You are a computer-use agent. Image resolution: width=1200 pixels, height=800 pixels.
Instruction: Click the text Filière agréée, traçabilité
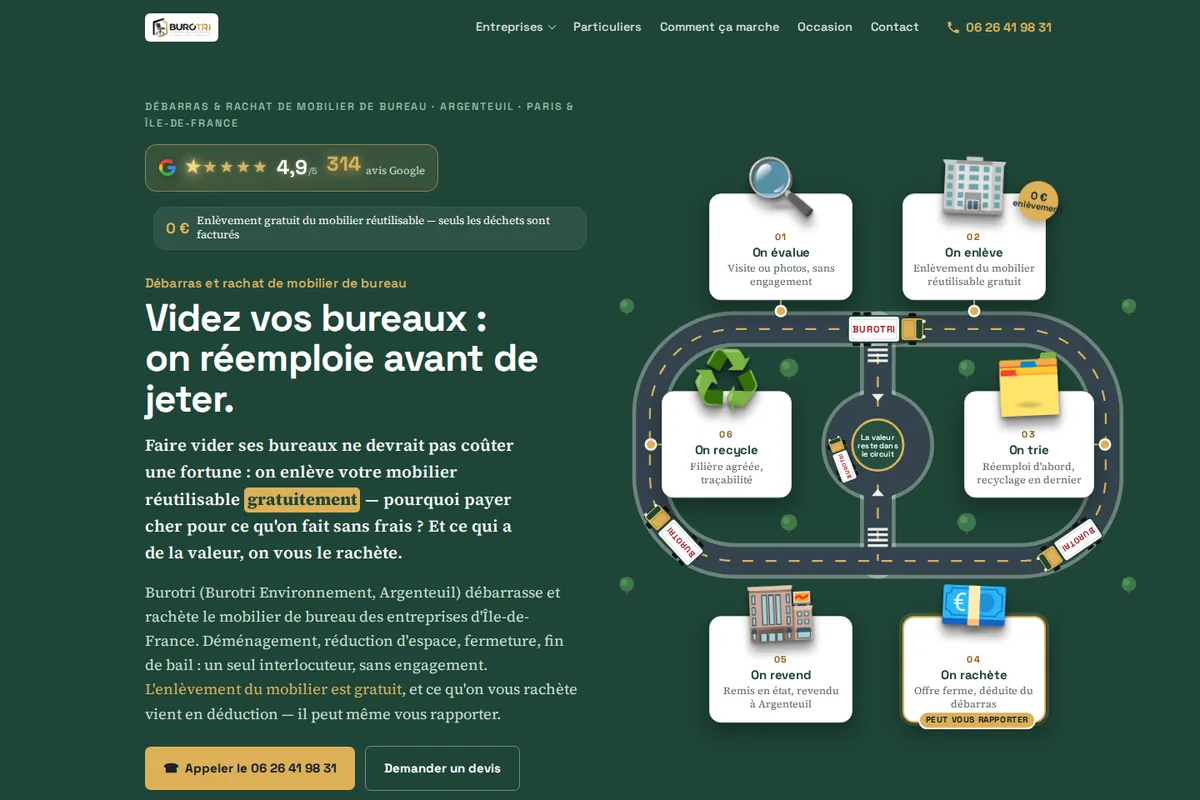pos(726,473)
